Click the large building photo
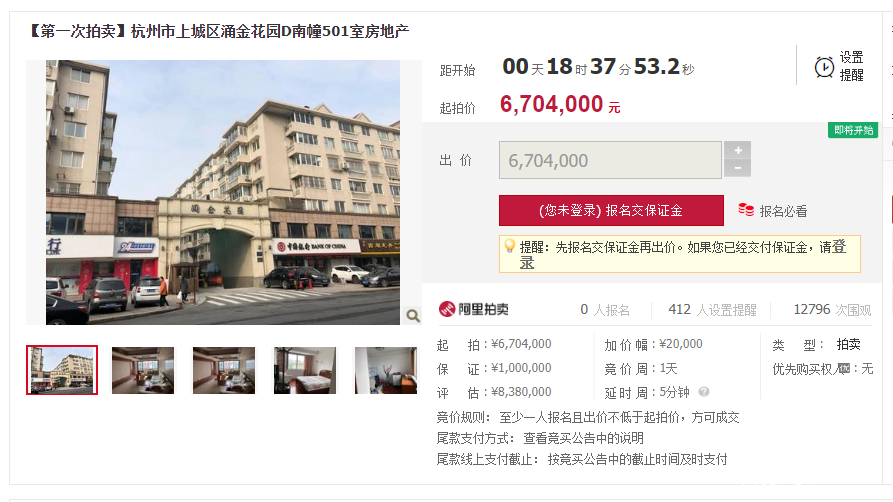 pos(223,193)
